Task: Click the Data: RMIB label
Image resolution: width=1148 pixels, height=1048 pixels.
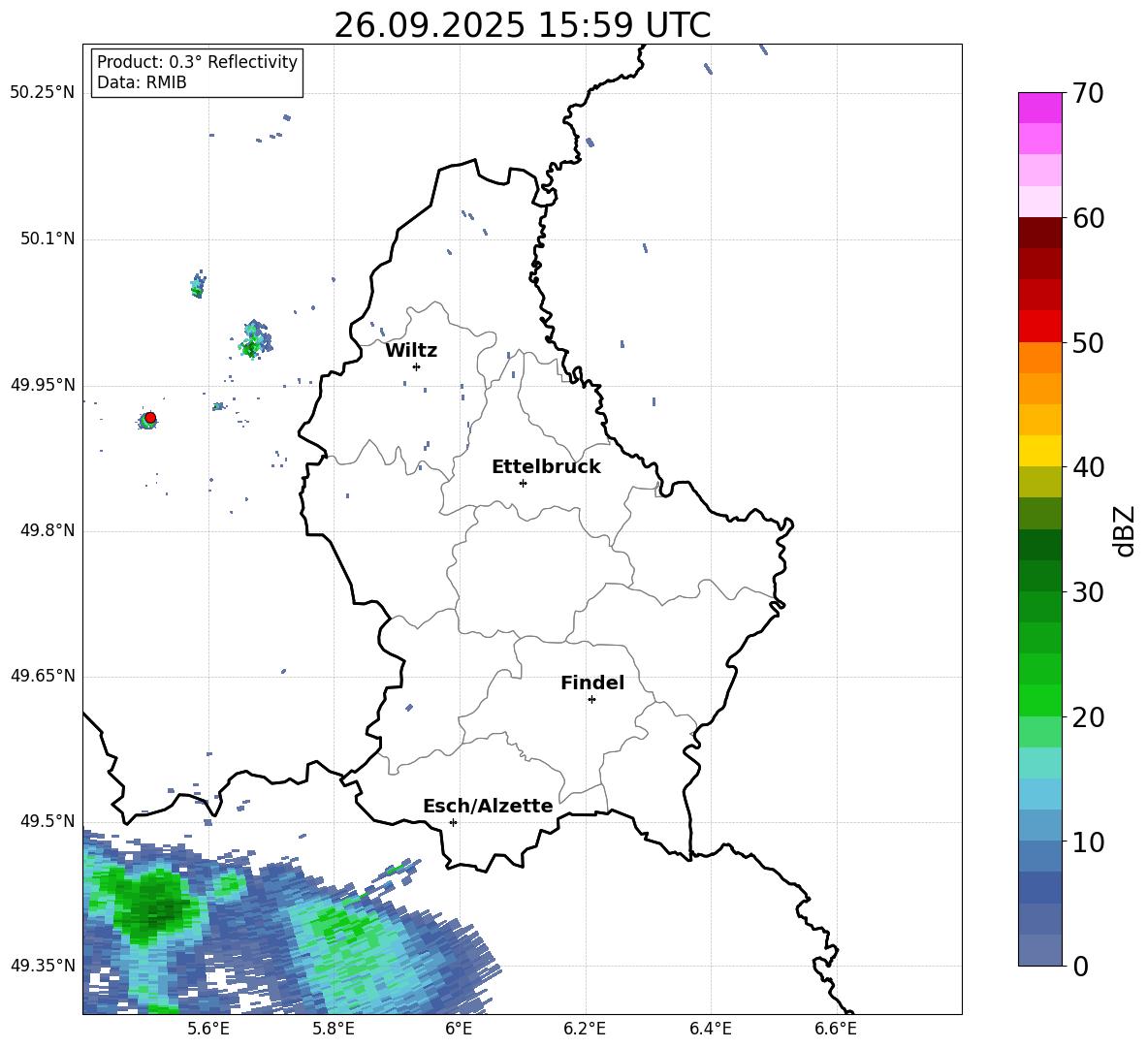Action: click(x=142, y=82)
